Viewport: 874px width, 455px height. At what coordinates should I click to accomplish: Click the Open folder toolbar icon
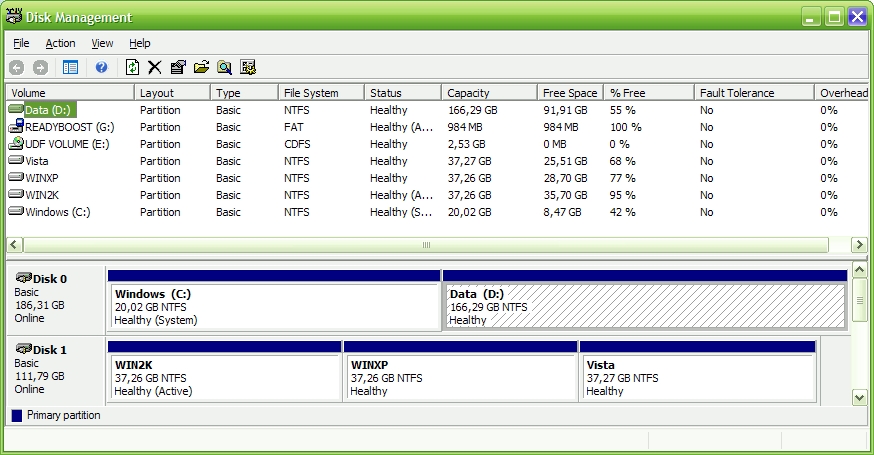click(201, 67)
